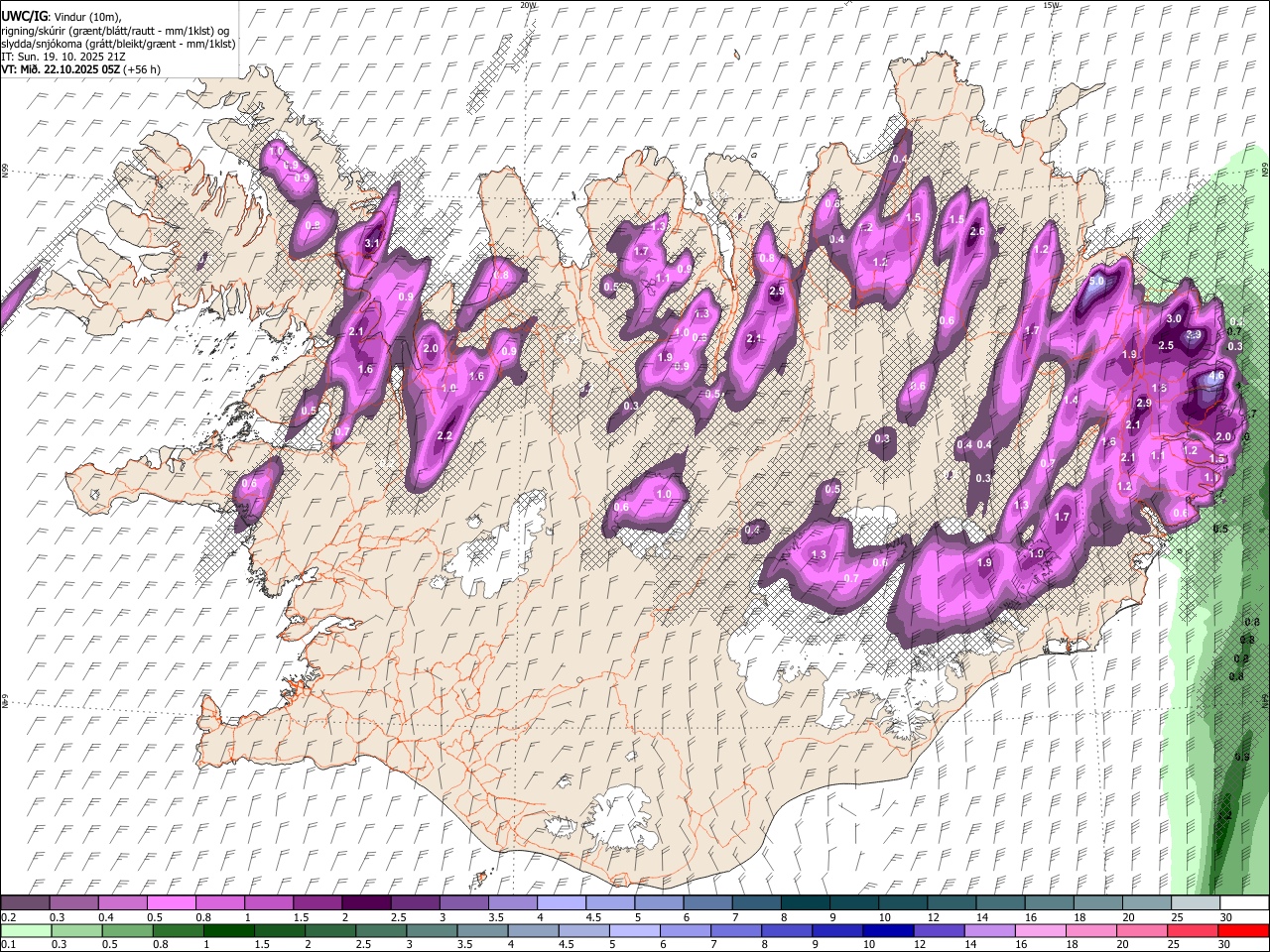Click the darkest green rain swatch between 1 and 1.5
The image size is (1270, 952).
coord(229,930)
